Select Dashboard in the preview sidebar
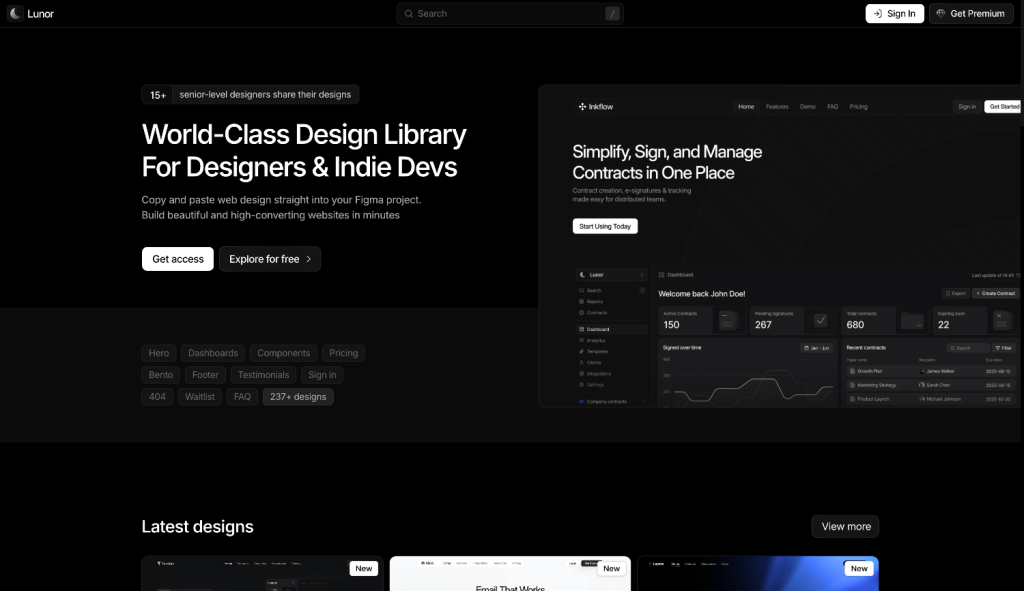 click(x=611, y=329)
